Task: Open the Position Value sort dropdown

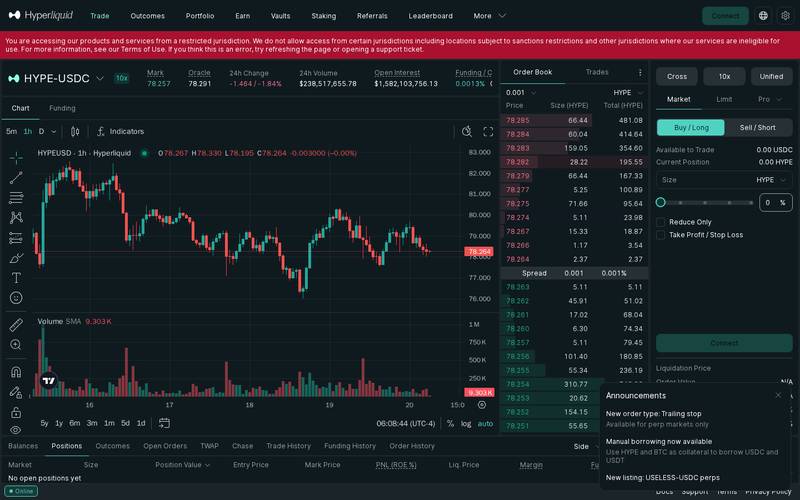Action: 182,465
